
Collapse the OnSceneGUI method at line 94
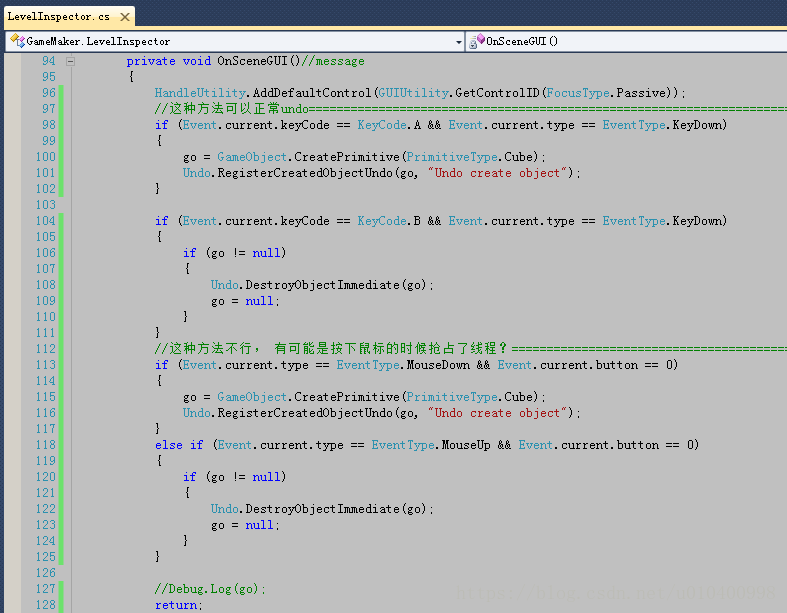click(71, 61)
